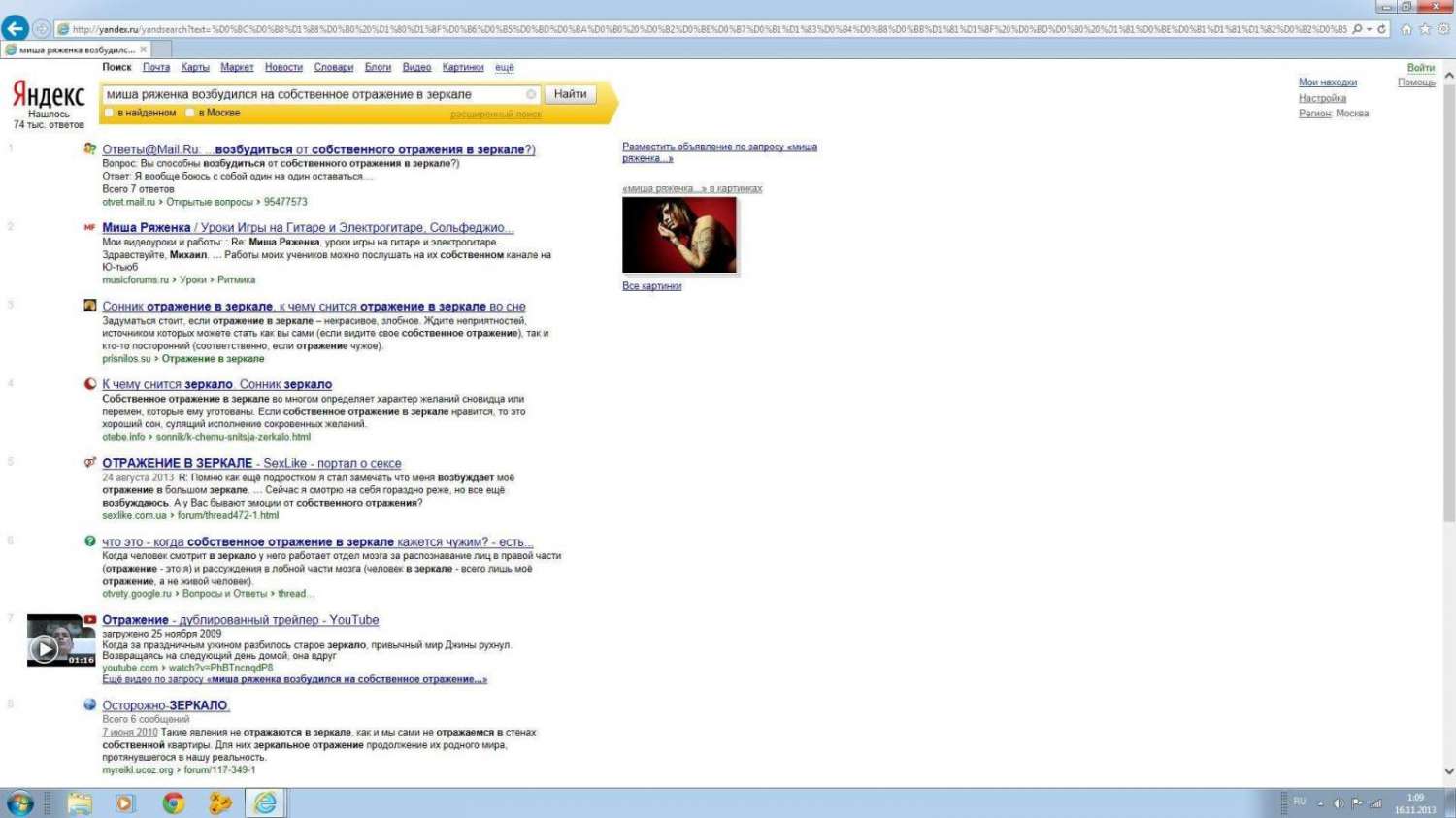Select the 'миша ряженка возбудилс...' browser tab
The width and height of the screenshot is (1456, 818).
point(77,49)
